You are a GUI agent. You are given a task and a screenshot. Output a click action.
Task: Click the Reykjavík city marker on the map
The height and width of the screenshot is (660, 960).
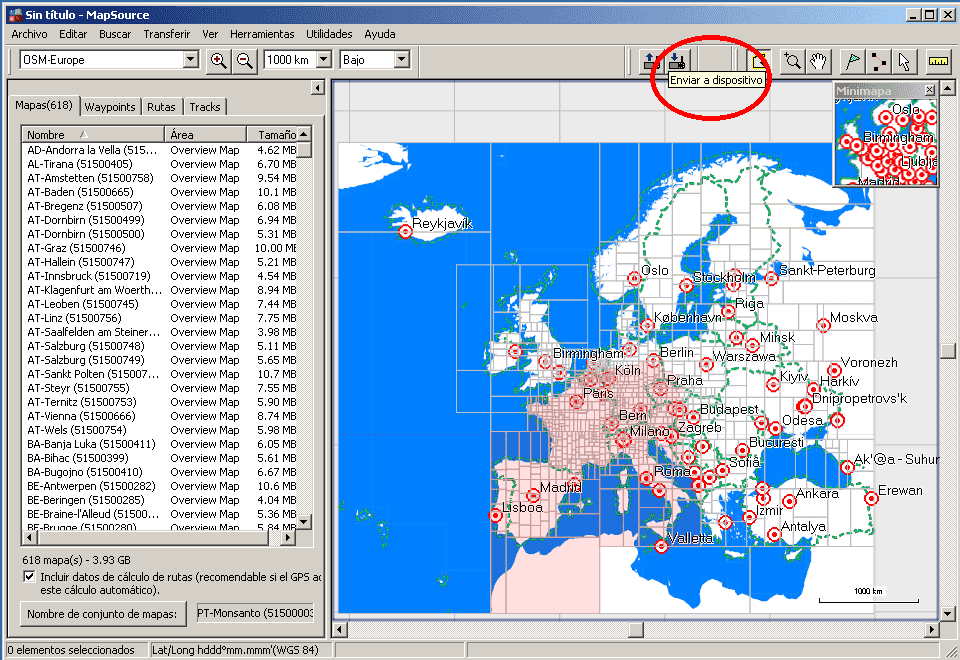[405, 231]
